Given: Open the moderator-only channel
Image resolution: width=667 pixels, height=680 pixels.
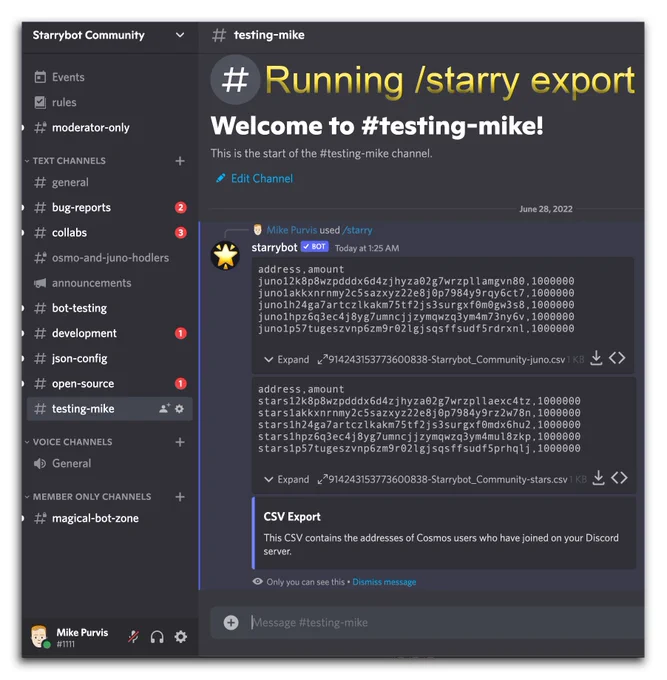Looking at the screenshot, I should [82, 128].
